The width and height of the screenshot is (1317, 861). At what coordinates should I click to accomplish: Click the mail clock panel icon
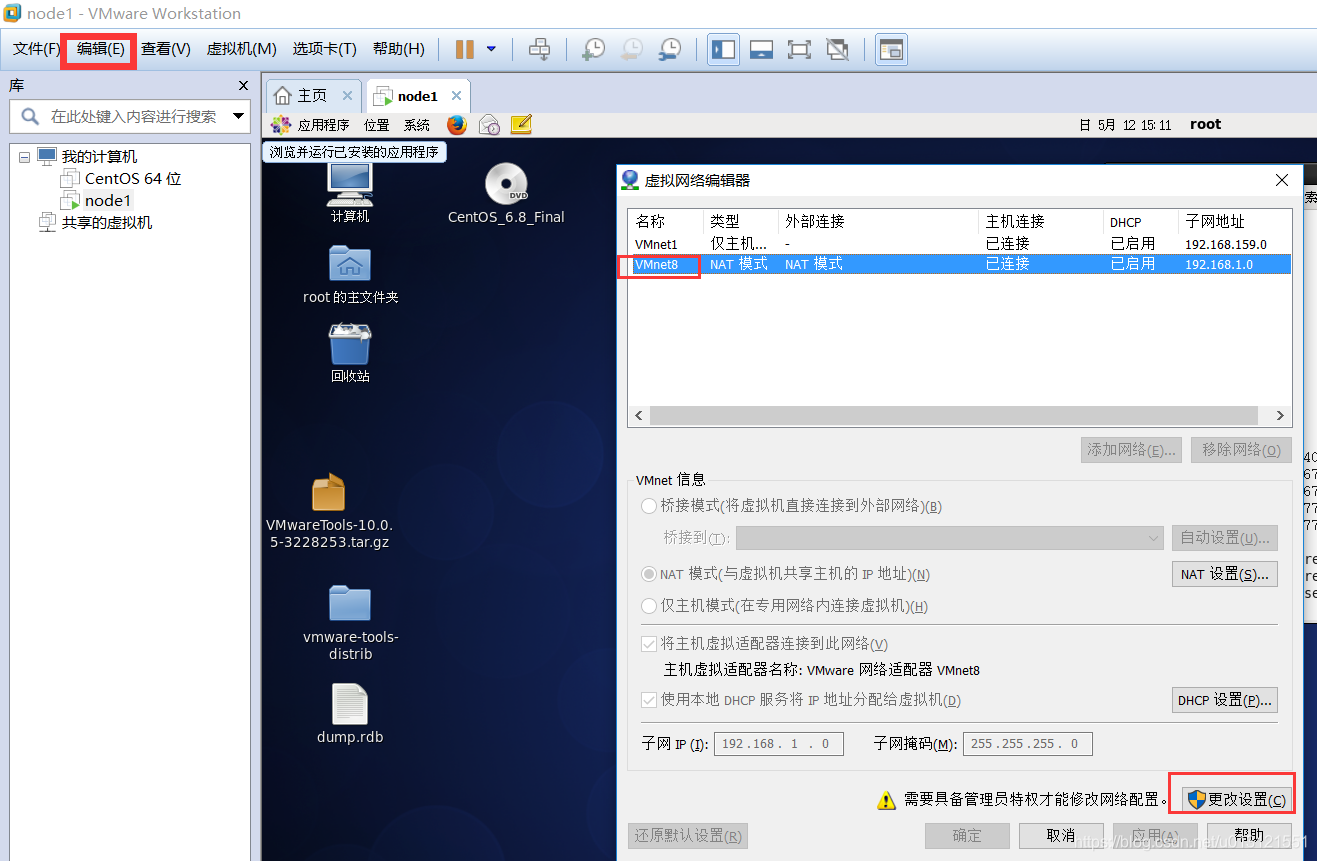click(489, 125)
